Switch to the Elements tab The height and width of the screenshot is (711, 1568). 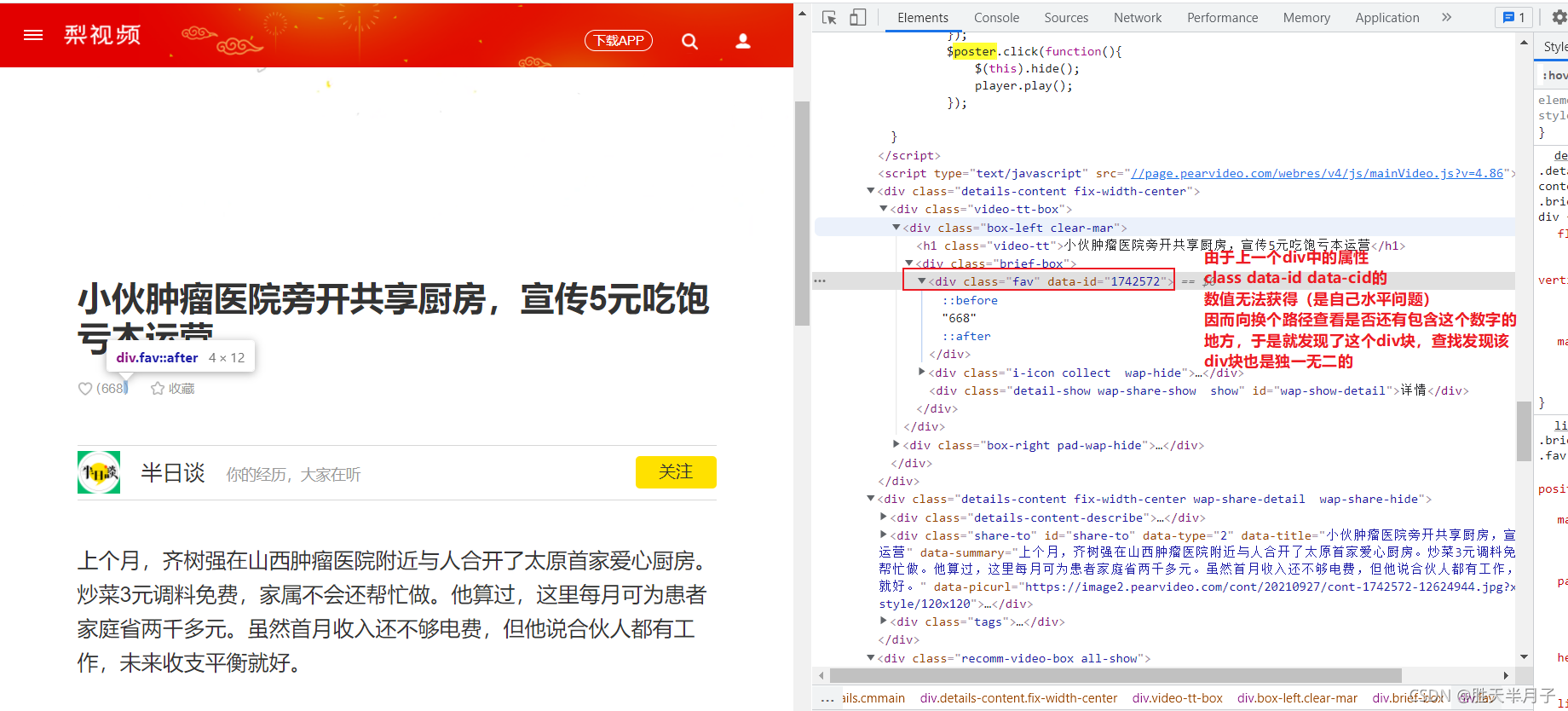click(x=922, y=17)
